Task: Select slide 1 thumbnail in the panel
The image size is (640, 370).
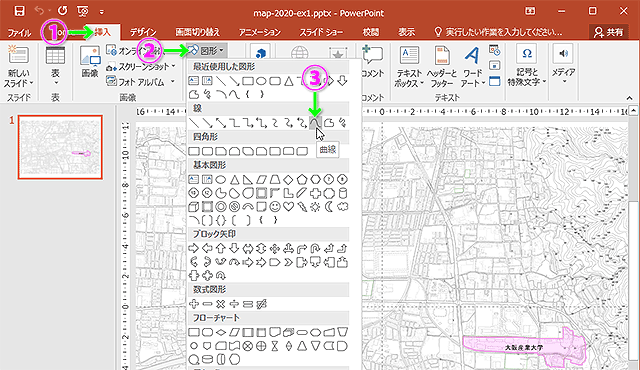Action: pos(60,147)
